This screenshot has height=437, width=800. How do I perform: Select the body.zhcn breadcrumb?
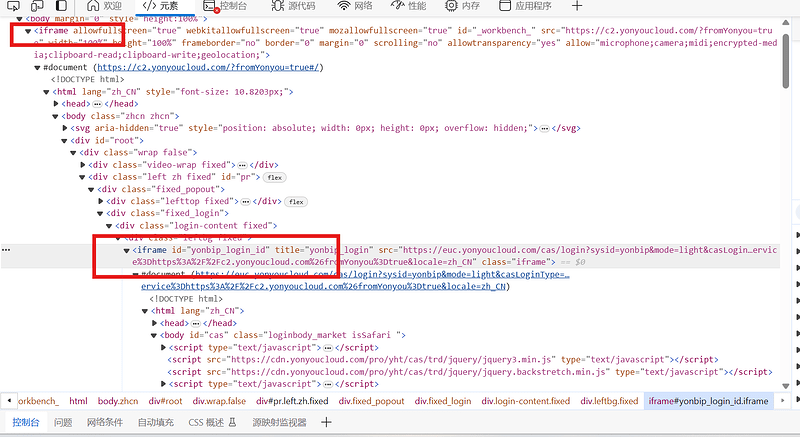point(118,401)
